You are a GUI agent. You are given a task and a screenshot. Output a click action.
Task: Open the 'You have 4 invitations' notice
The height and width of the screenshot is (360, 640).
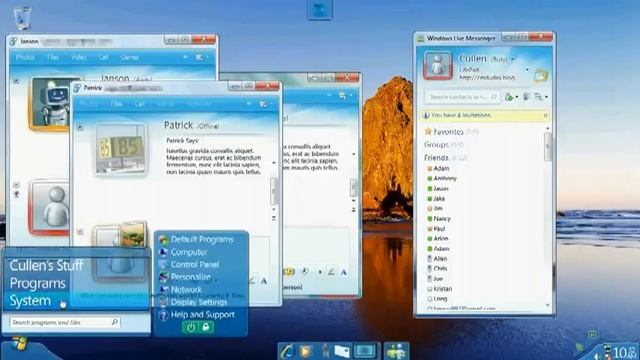pyautogui.click(x=461, y=116)
